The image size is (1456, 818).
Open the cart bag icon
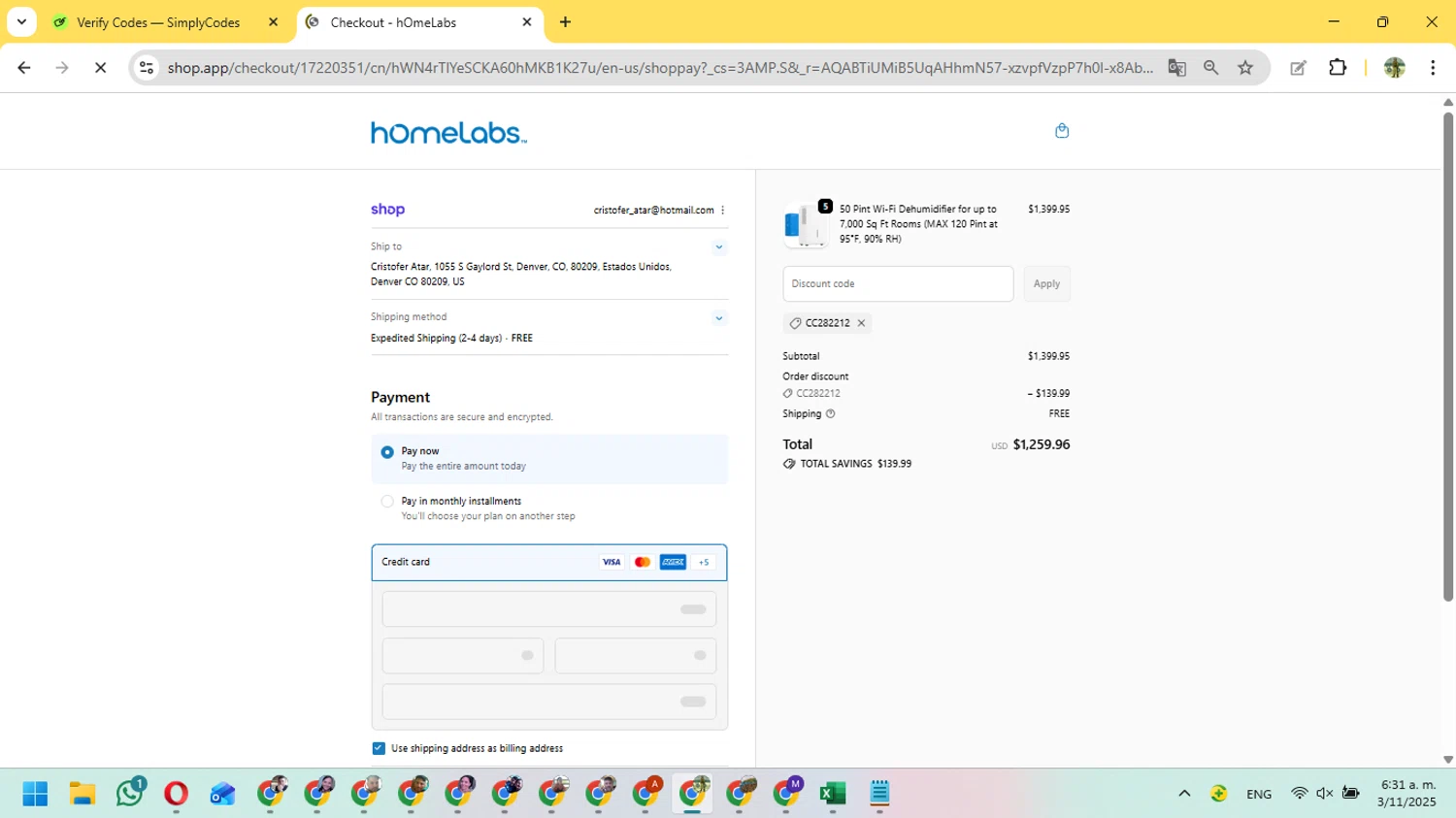pyautogui.click(x=1062, y=131)
